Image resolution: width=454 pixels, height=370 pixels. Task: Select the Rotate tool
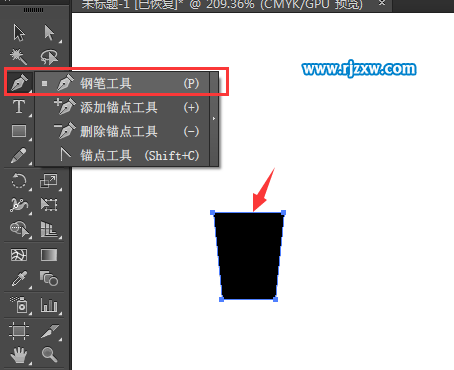19,181
